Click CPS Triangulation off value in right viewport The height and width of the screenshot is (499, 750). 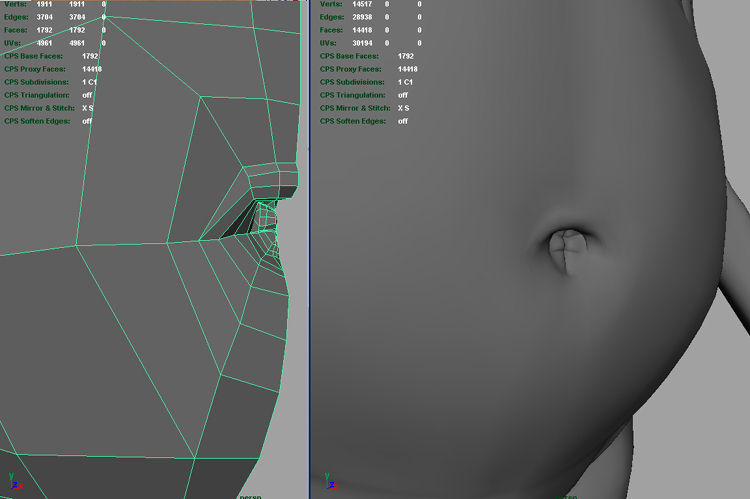click(x=403, y=95)
